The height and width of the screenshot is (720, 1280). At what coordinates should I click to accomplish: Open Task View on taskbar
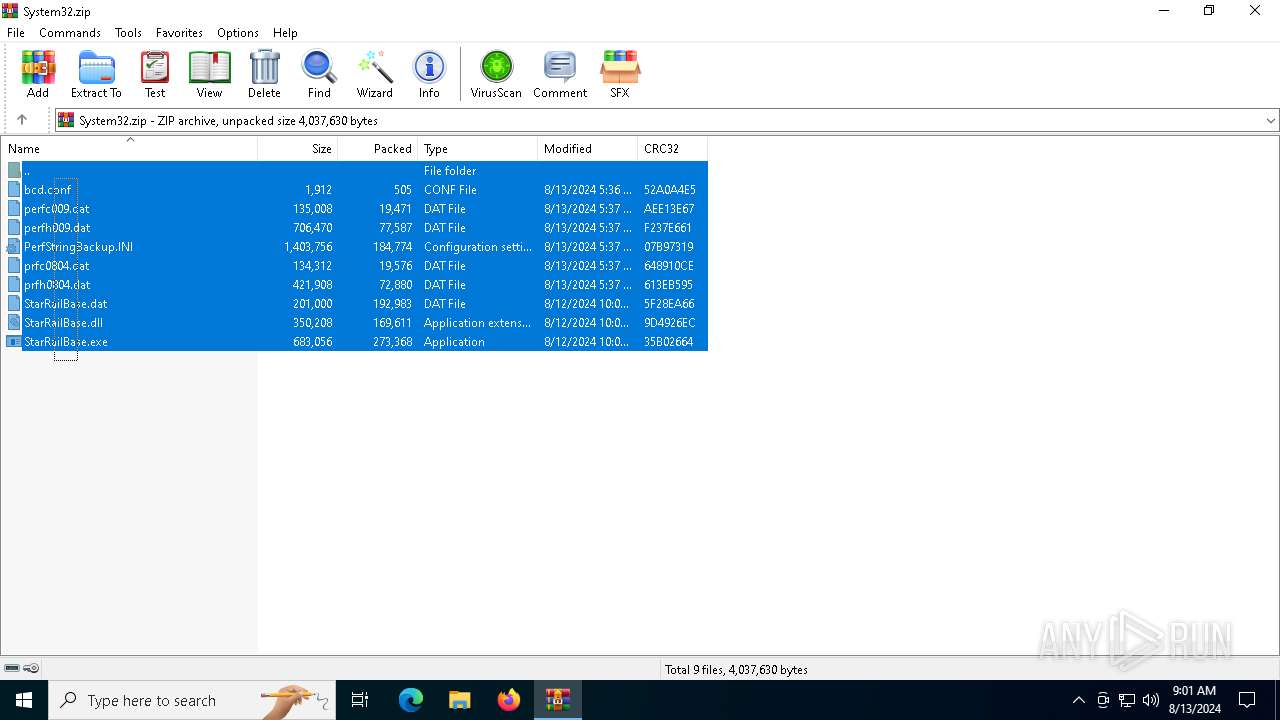coord(360,700)
